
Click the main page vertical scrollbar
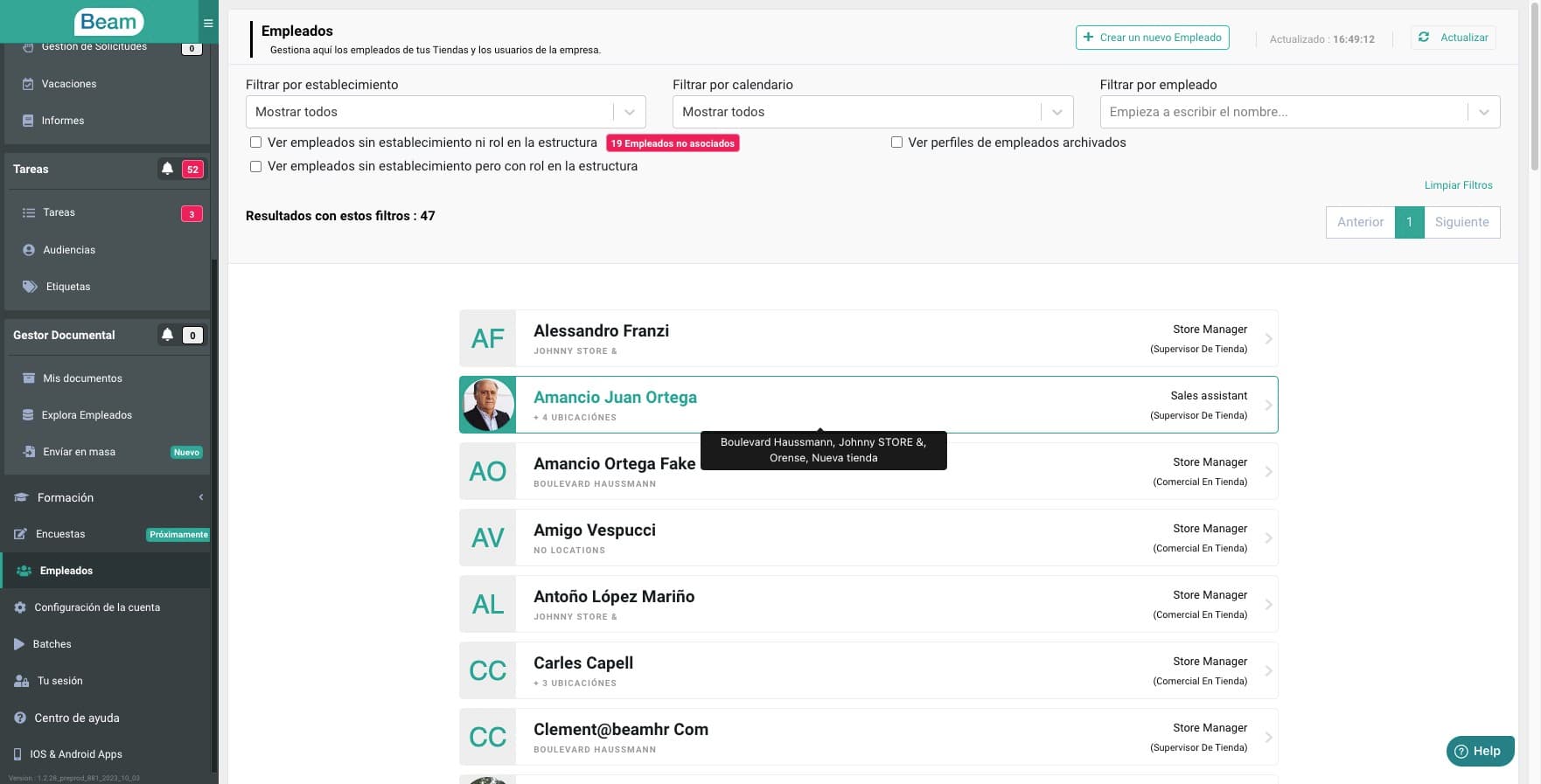pyautogui.click(x=1534, y=87)
